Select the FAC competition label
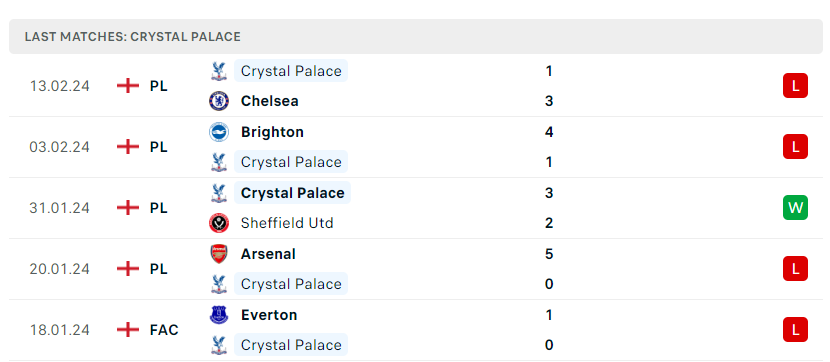Viewport: 830px width, 362px height. point(164,330)
